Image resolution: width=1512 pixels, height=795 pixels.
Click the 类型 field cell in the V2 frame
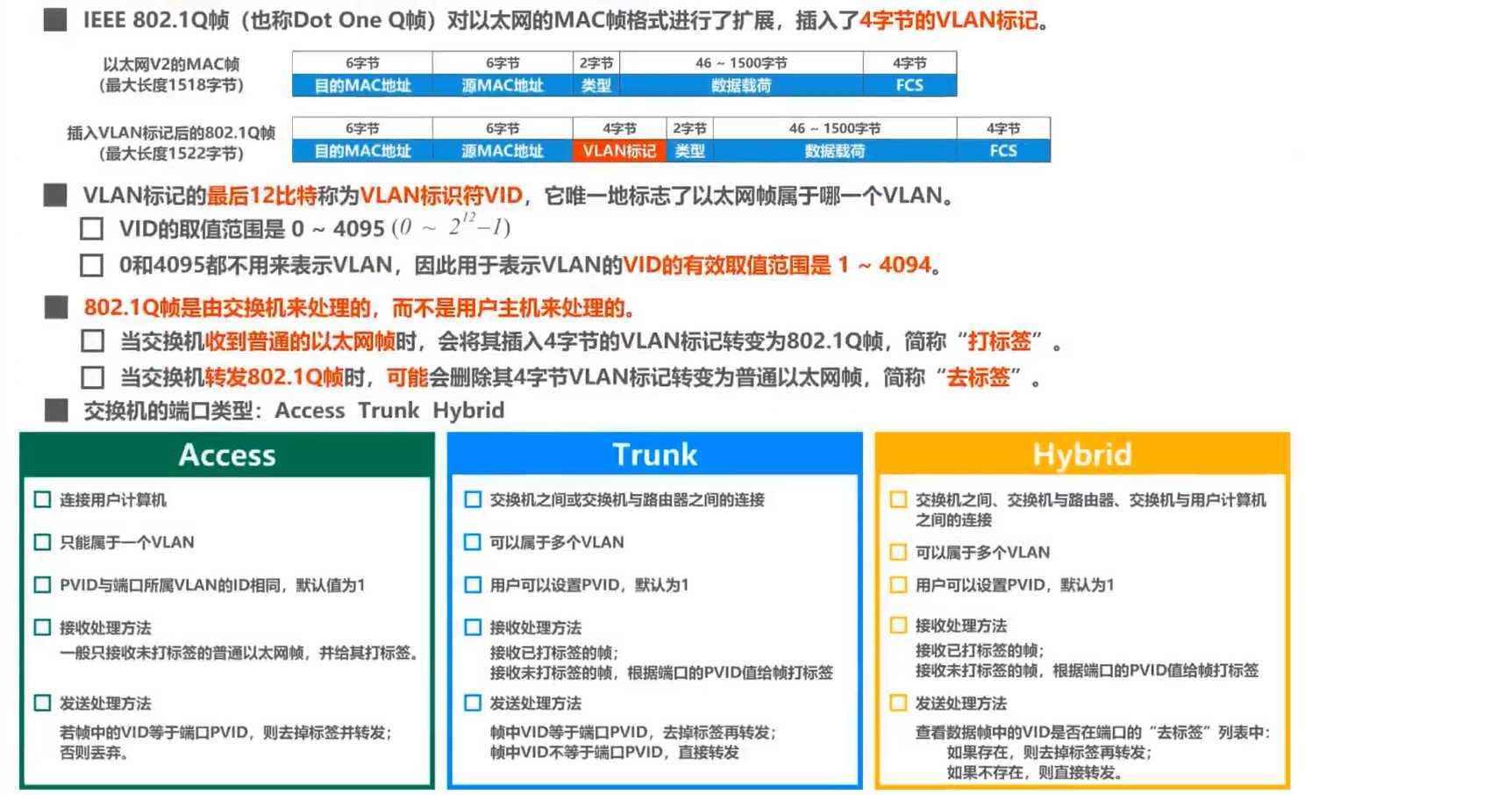597,85
